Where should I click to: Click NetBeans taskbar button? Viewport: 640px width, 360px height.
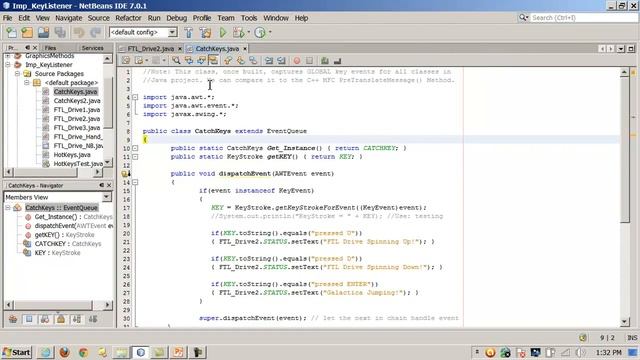pos(140,352)
